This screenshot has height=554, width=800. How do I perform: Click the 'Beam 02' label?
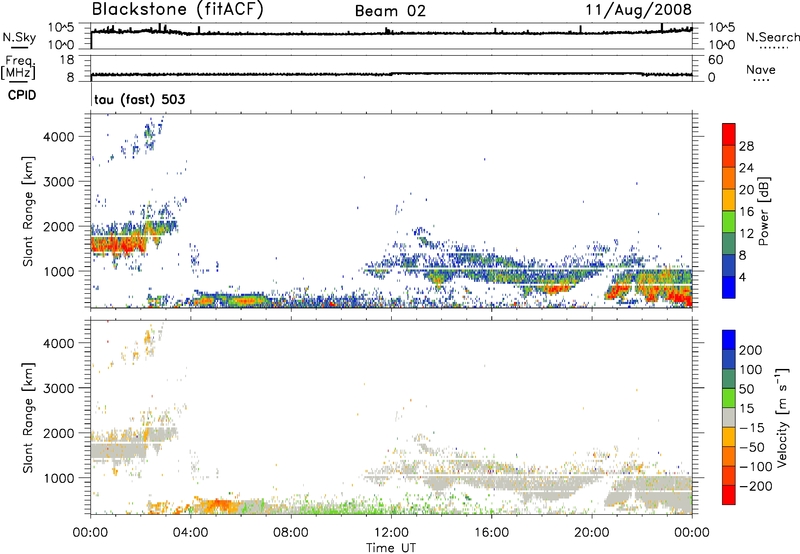coord(390,11)
